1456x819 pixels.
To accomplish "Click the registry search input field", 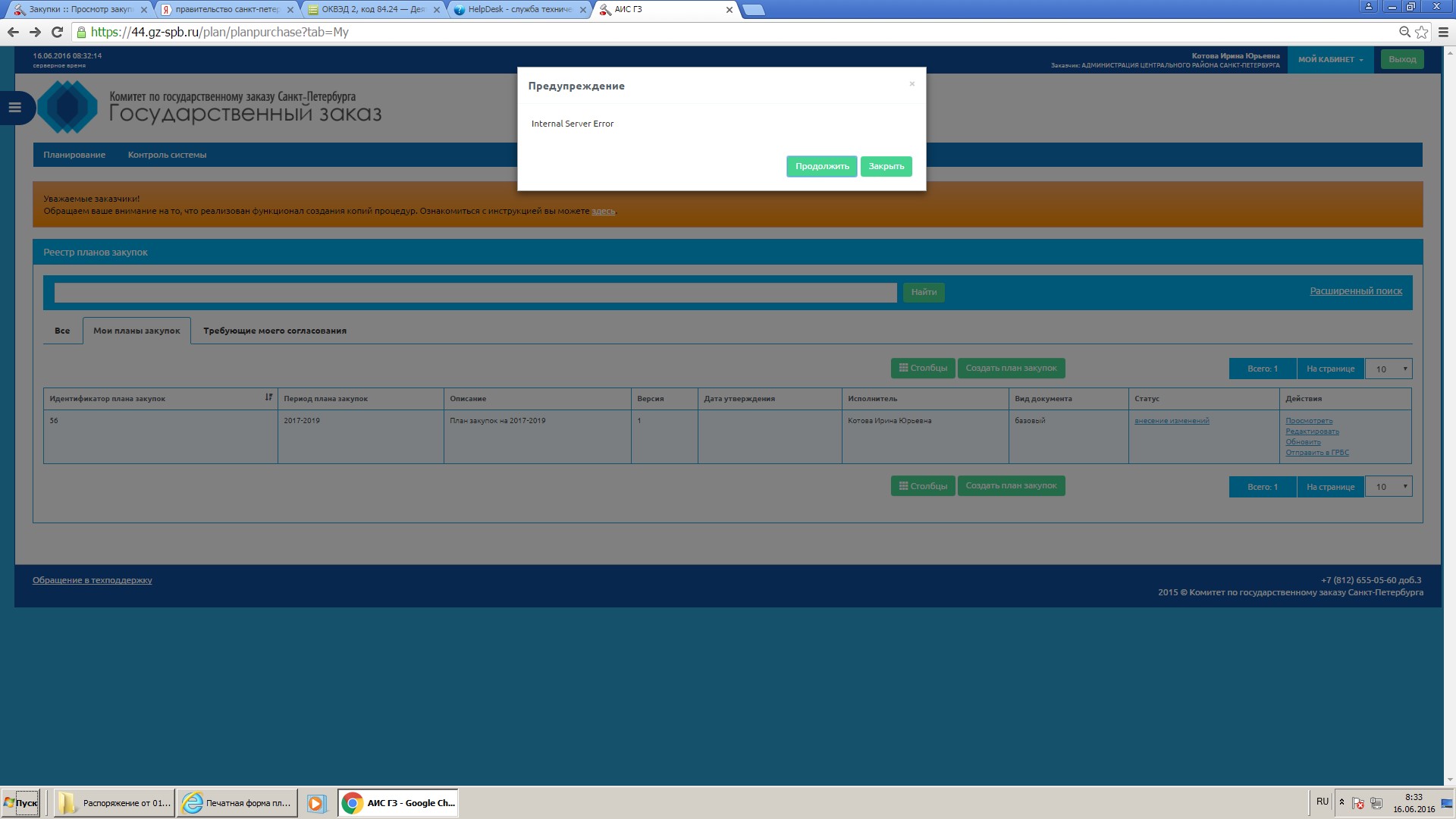I will [x=475, y=293].
